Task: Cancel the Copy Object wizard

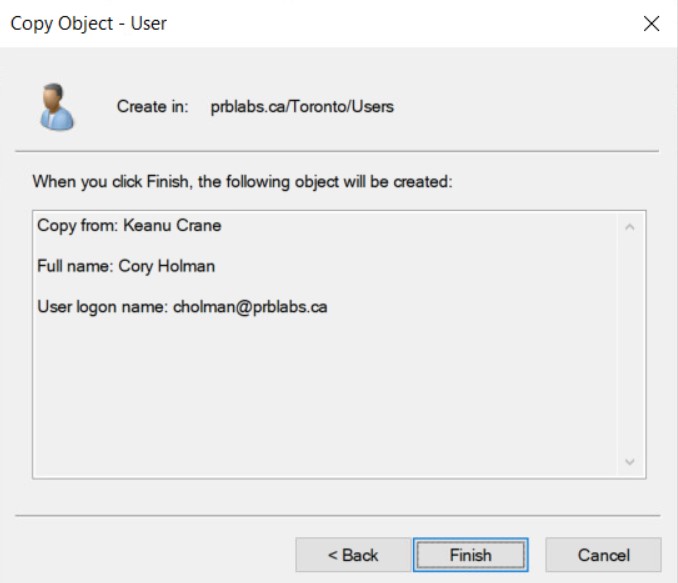Action: pyautogui.click(x=603, y=554)
